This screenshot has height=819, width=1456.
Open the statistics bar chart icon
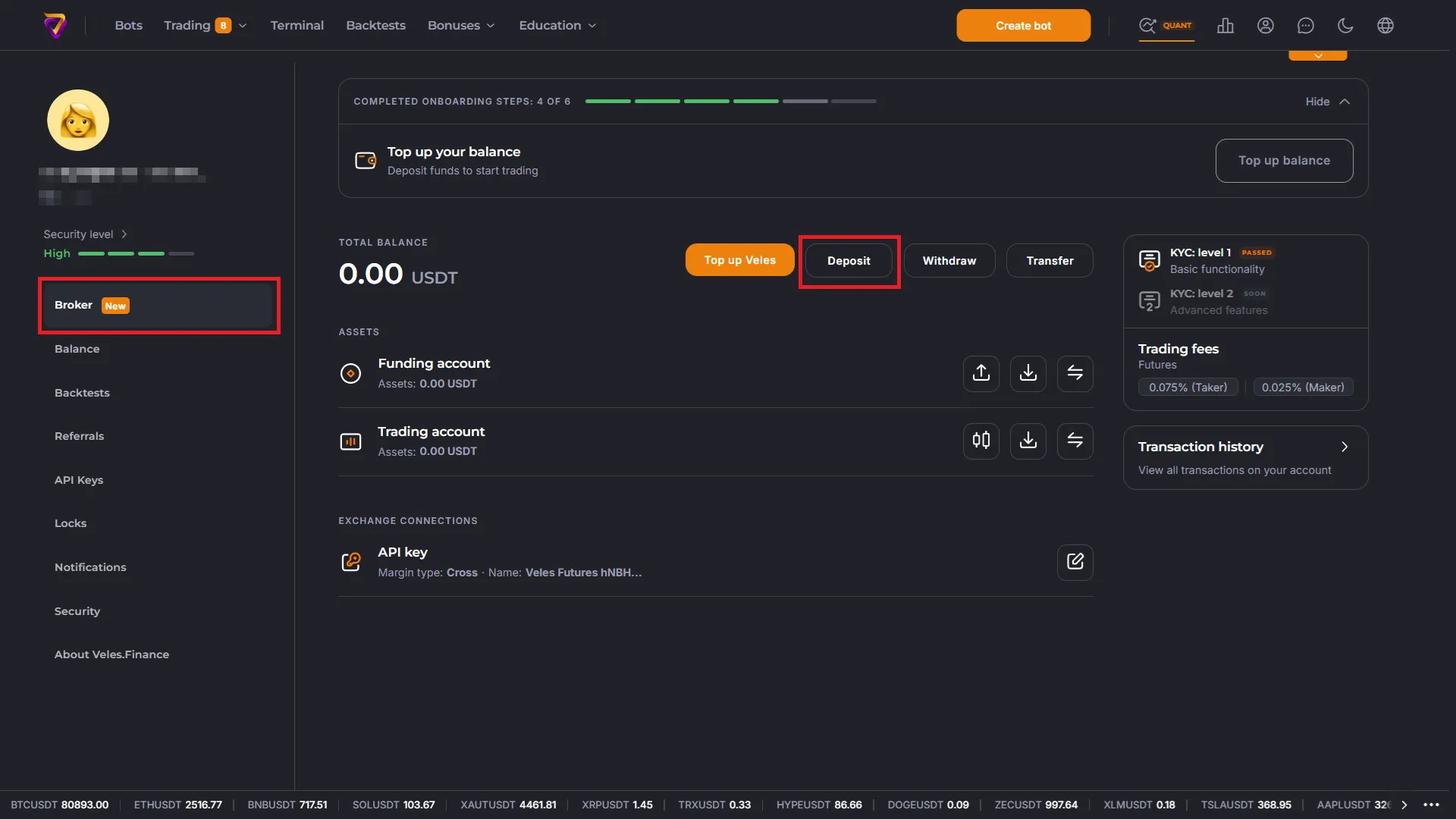1225,26
